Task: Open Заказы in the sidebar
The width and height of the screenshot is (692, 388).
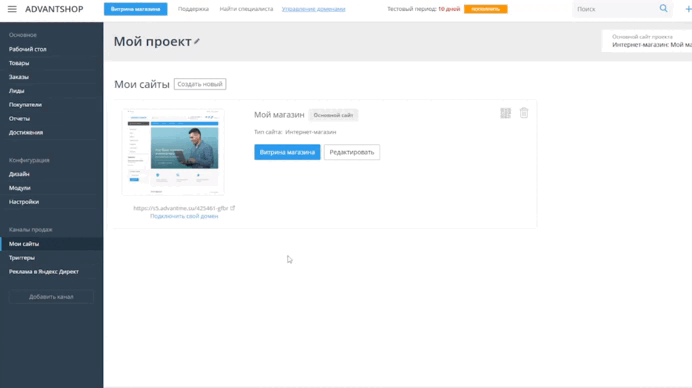Action: (19, 77)
